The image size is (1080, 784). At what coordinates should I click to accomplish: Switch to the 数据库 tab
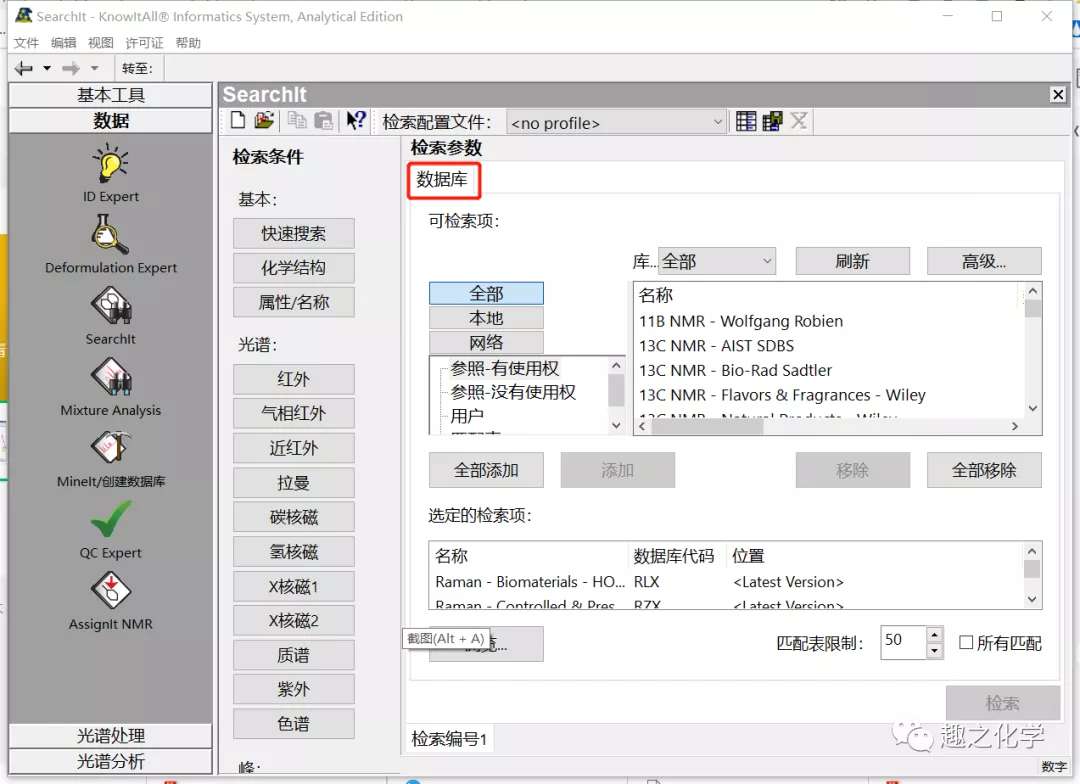442,180
